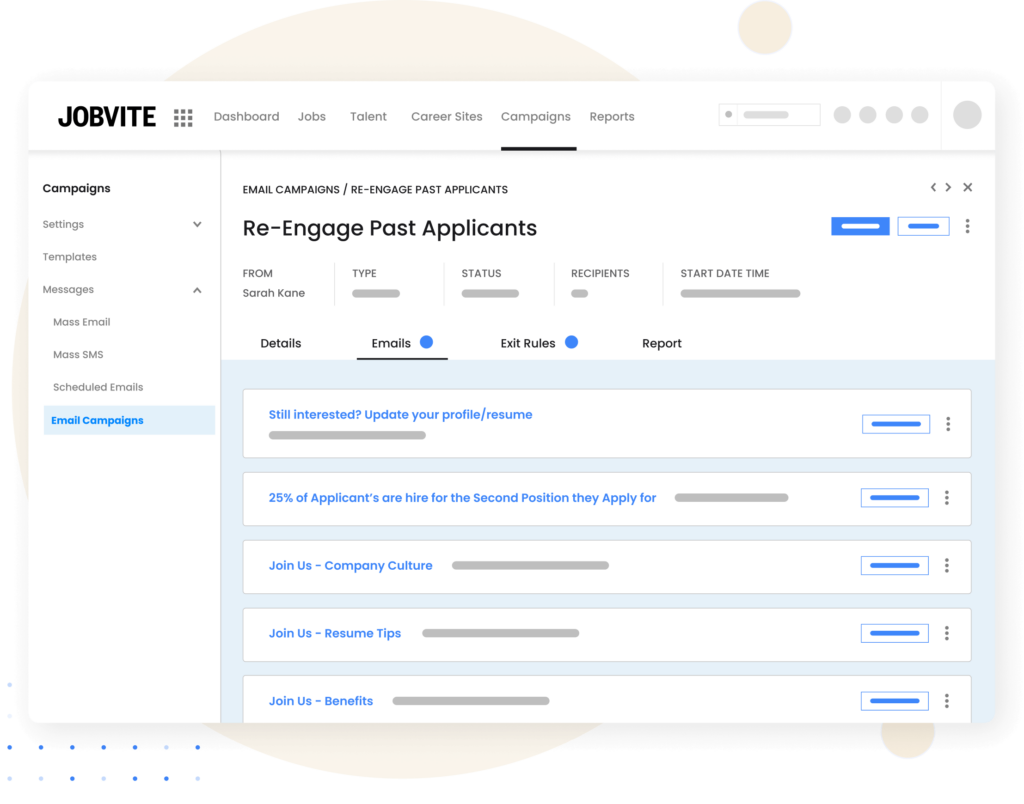Click the solid blue button beside title
Viewport: 1024px width, 804px height.
coord(860,227)
